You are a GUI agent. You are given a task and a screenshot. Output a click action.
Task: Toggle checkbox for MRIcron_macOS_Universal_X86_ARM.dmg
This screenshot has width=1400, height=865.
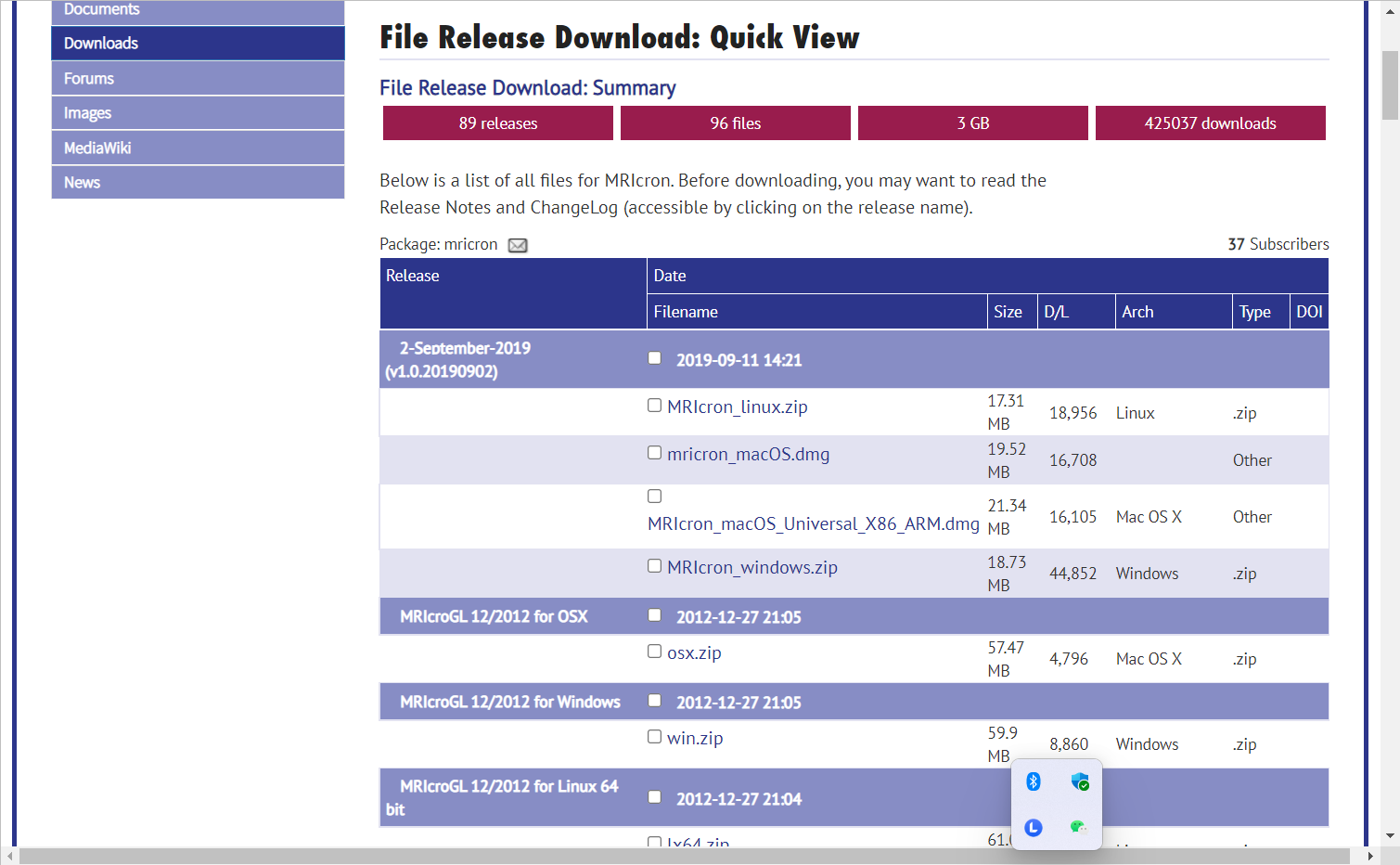(x=655, y=497)
